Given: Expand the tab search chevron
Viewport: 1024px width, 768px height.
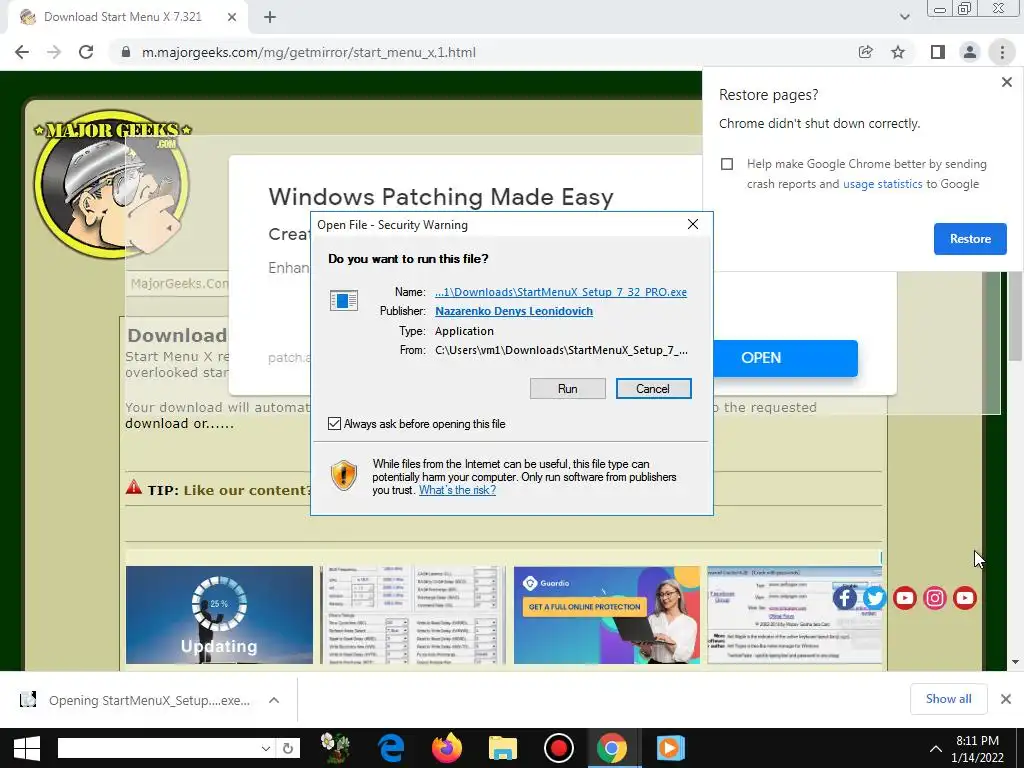Looking at the screenshot, I should click(904, 17).
